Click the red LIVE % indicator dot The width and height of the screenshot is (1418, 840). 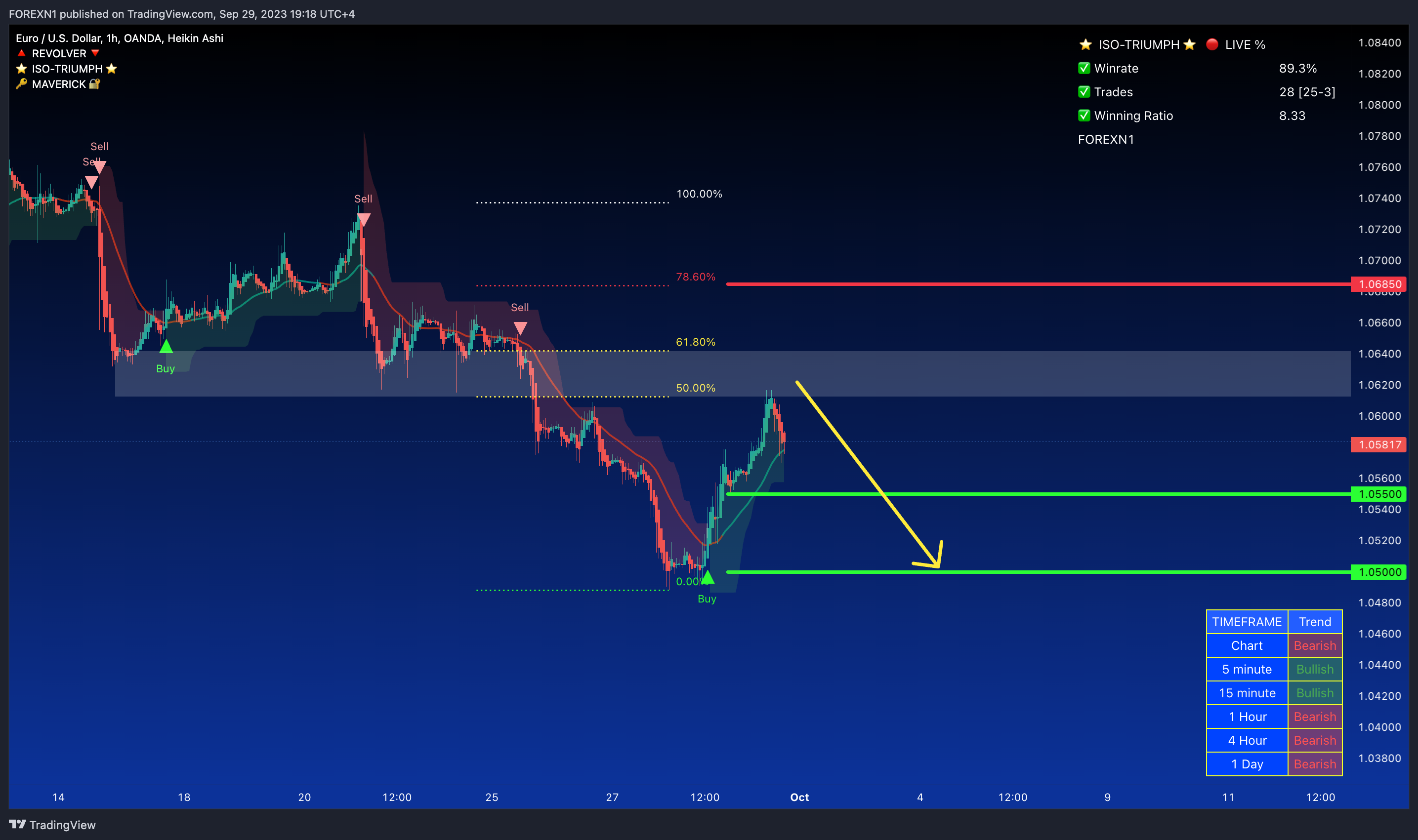pos(1212,44)
